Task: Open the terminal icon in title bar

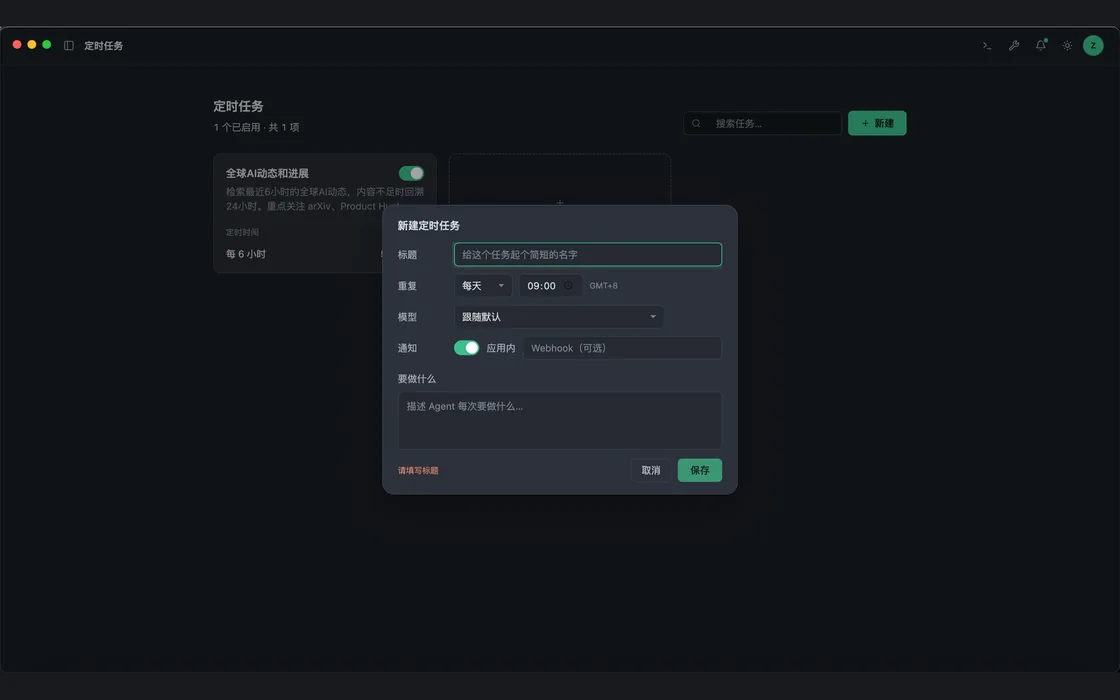Action: (x=986, y=45)
